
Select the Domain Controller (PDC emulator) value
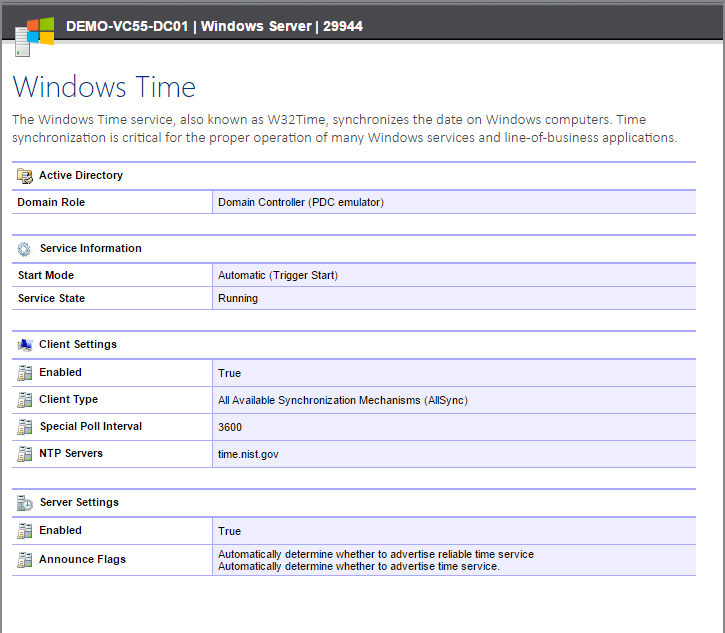[x=301, y=203]
